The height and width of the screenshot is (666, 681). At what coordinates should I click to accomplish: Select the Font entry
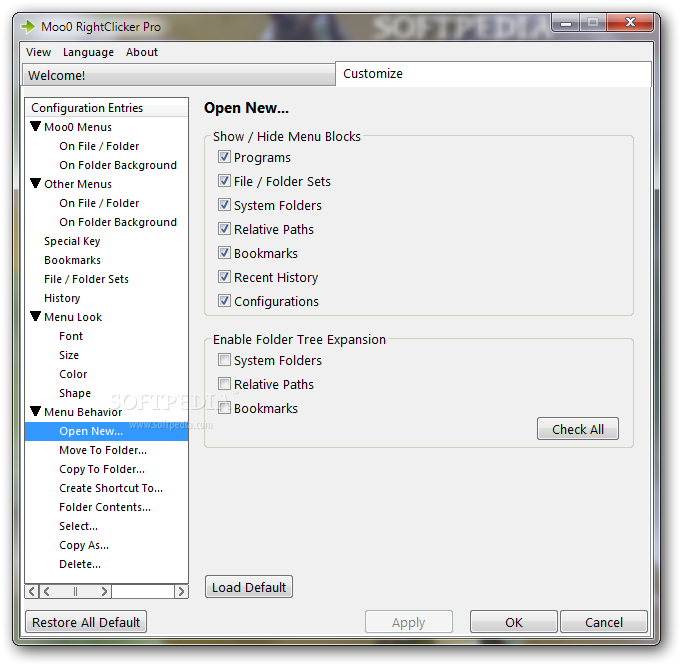71,336
